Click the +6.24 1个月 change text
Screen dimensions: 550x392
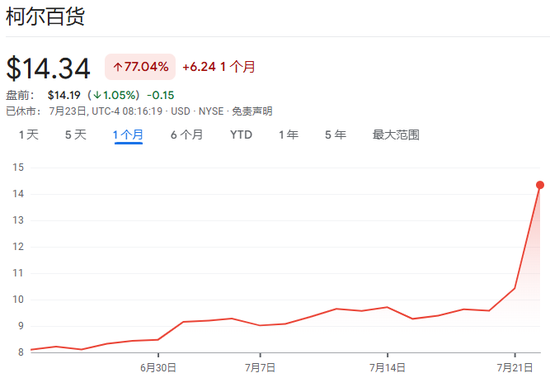(x=219, y=67)
